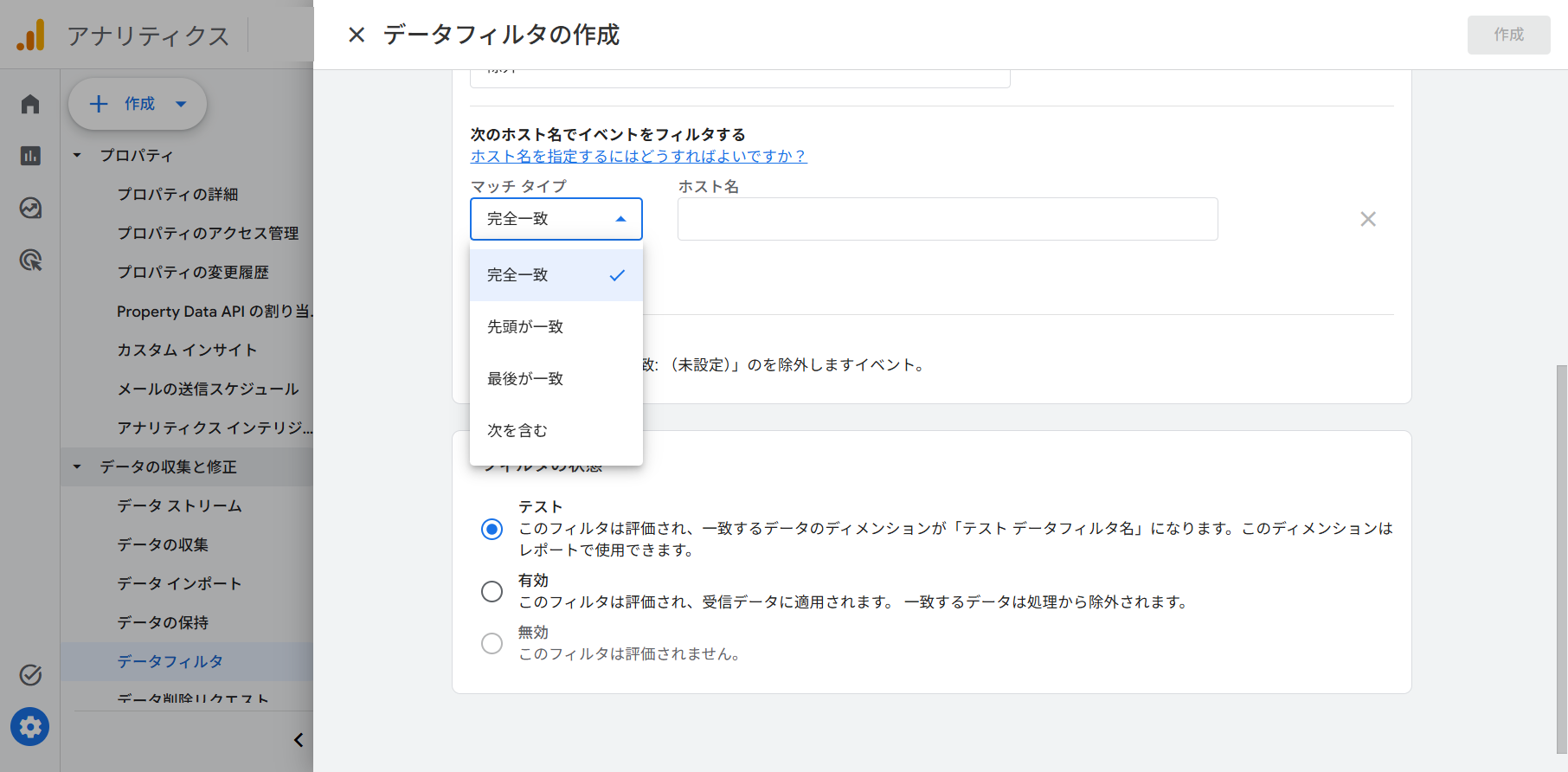Click the page vertical scrollbar
The height and width of the screenshot is (772, 1568).
click(x=1561, y=558)
